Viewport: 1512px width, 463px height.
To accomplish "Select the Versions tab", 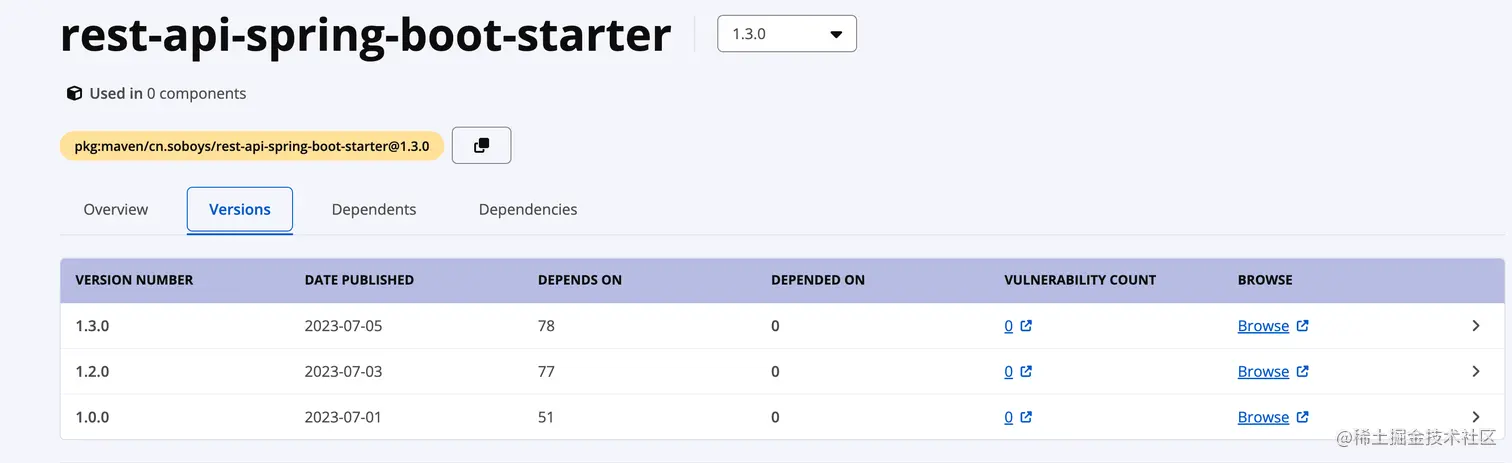I will (240, 209).
